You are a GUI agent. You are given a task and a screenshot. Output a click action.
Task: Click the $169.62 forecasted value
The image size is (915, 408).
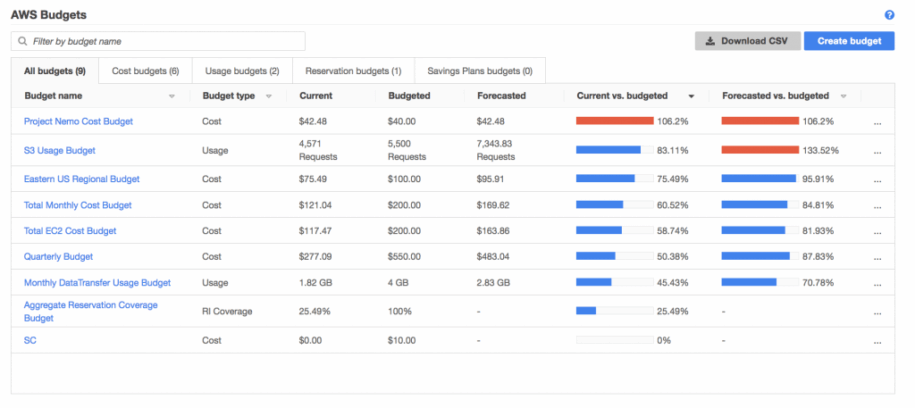click(493, 205)
